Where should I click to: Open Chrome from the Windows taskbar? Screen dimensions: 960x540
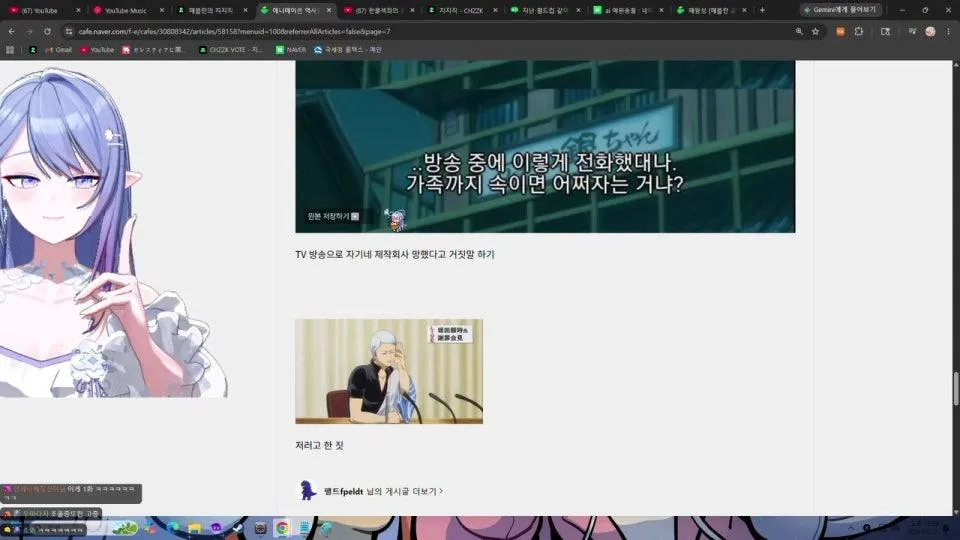(x=282, y=528)
